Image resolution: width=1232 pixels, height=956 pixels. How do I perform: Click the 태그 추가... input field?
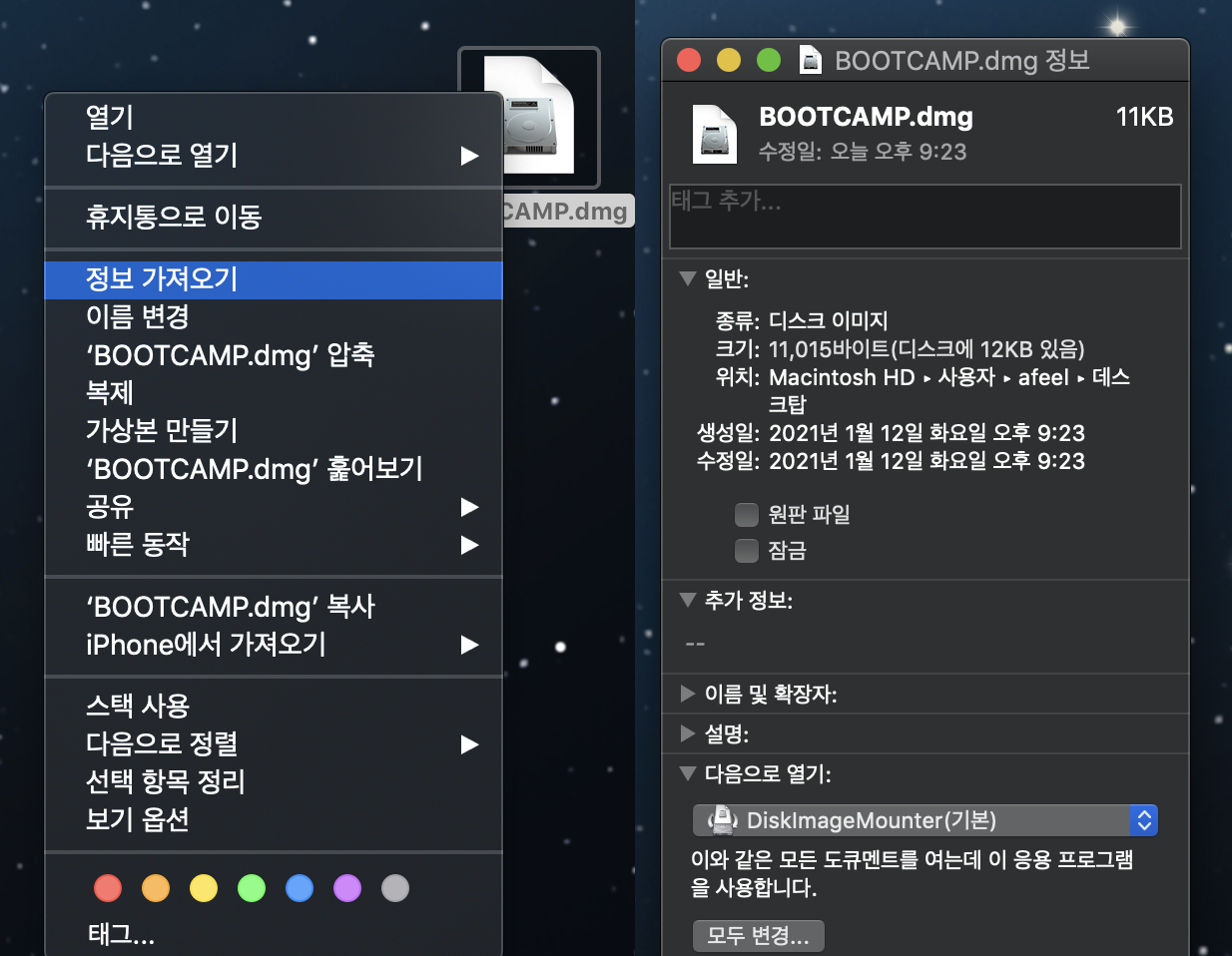click(925, 216)
